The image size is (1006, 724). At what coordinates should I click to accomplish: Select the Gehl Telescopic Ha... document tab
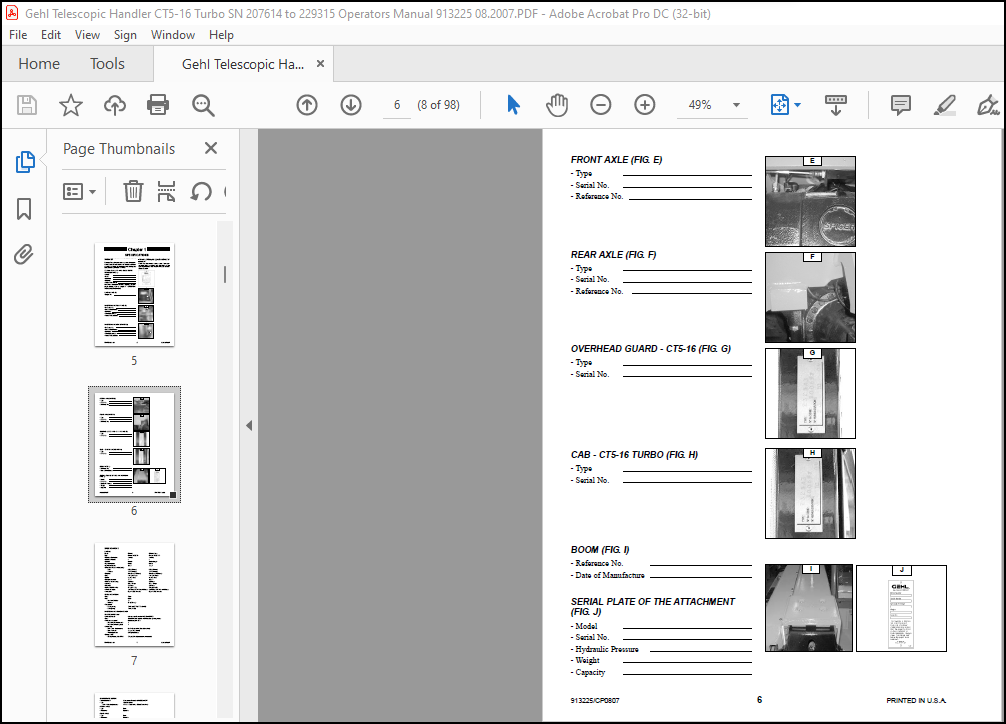click(x=243, y=64)
